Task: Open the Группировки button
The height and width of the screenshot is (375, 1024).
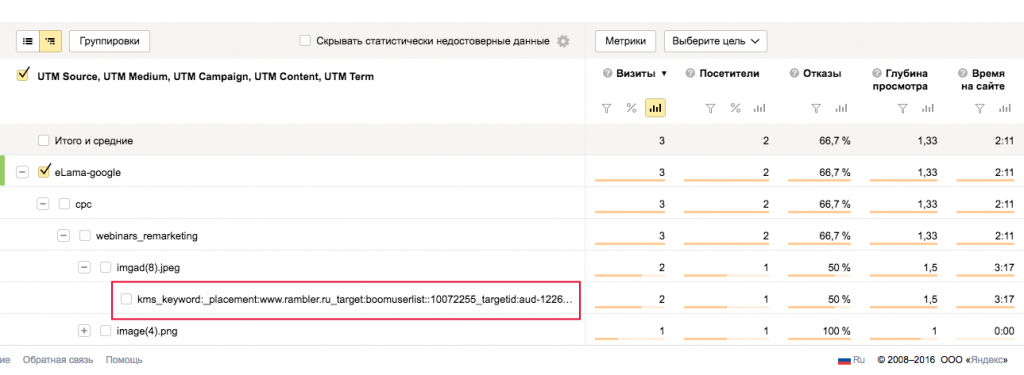Action: pyautogui.click(x=110, y=41)
